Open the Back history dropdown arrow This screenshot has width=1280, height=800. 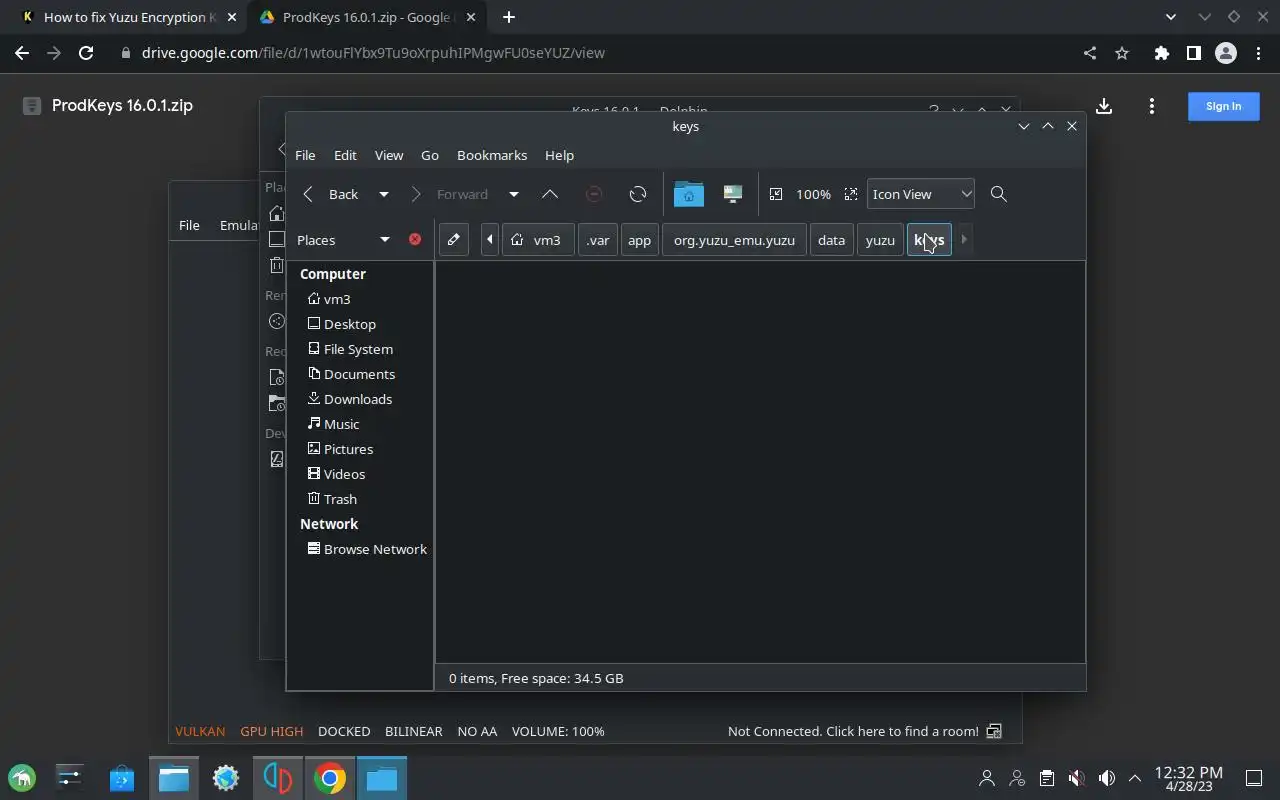[x=383, y=194]
